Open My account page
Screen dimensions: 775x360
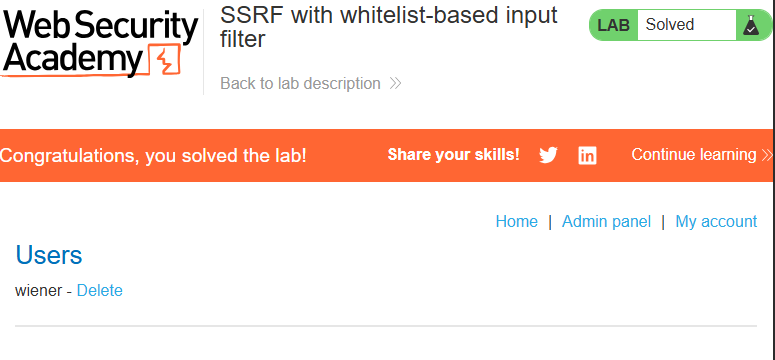pos(716,221)
